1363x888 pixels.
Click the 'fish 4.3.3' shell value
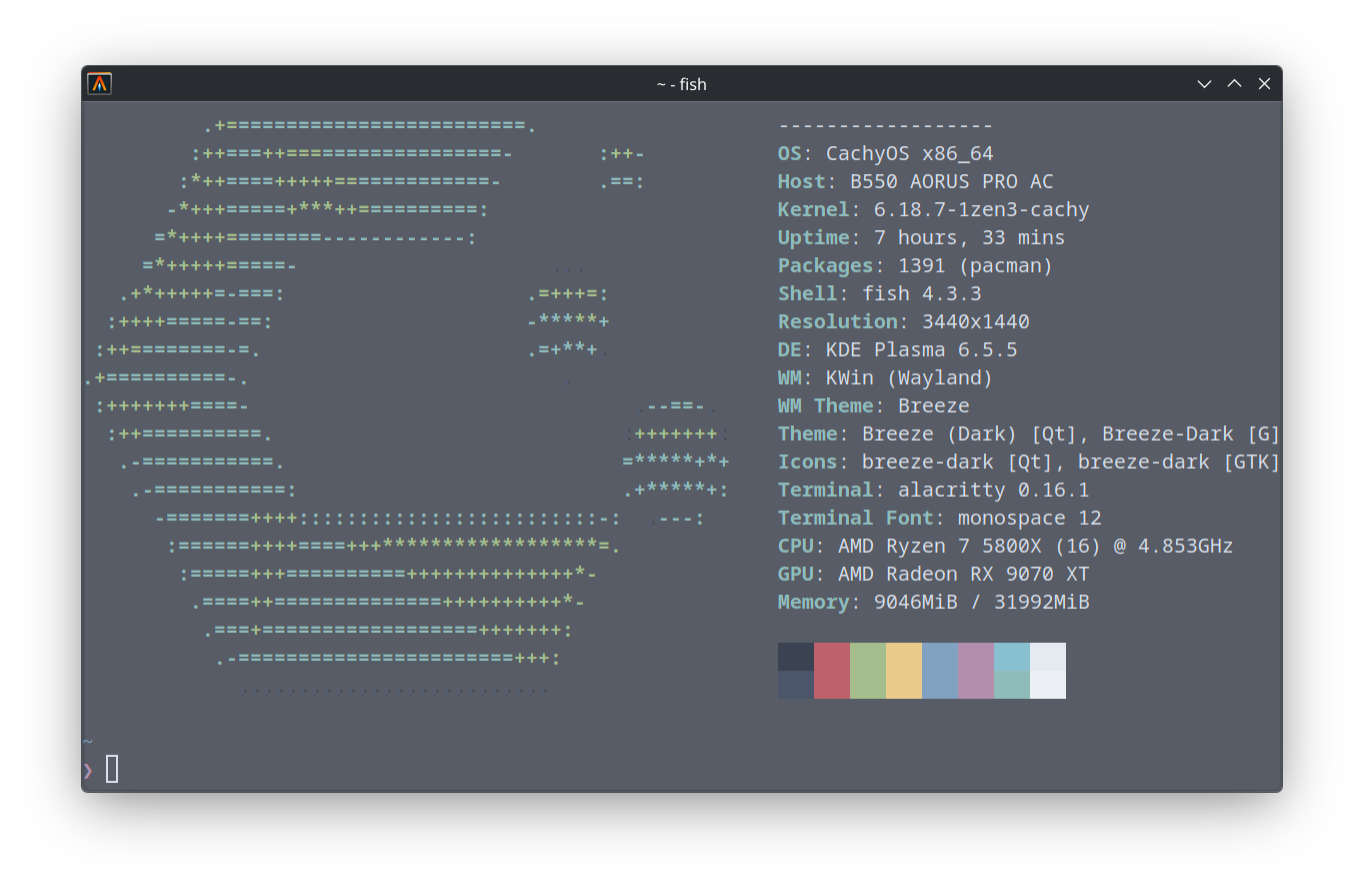(922, 294)
